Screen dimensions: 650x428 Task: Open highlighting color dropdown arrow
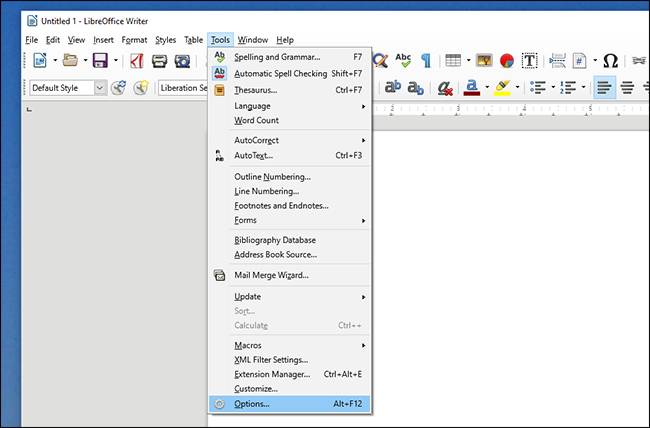coord(517,88)
